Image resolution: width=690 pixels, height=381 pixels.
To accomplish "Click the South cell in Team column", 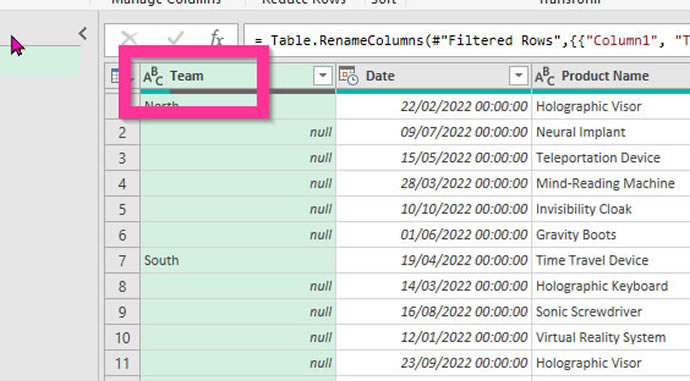I will coord(238,260).
